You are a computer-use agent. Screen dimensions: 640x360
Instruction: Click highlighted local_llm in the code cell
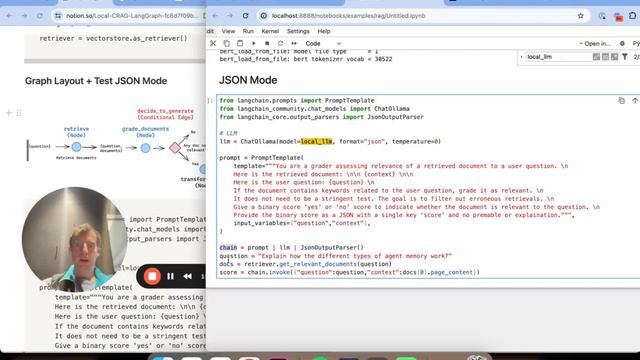pos(316,141)
